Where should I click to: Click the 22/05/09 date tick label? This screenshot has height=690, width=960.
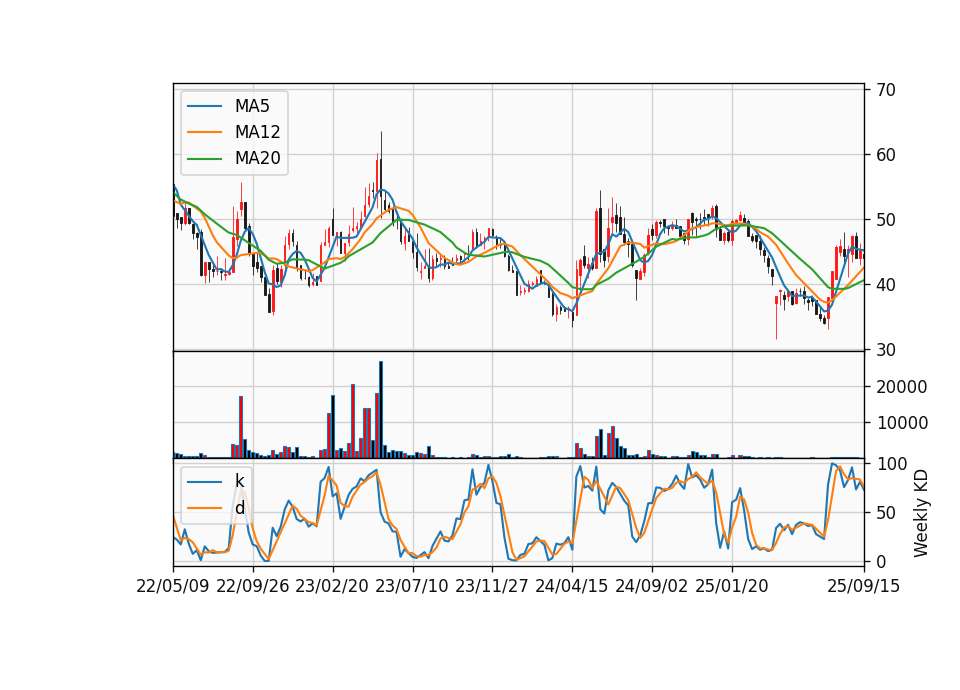[x=173, y=586]
